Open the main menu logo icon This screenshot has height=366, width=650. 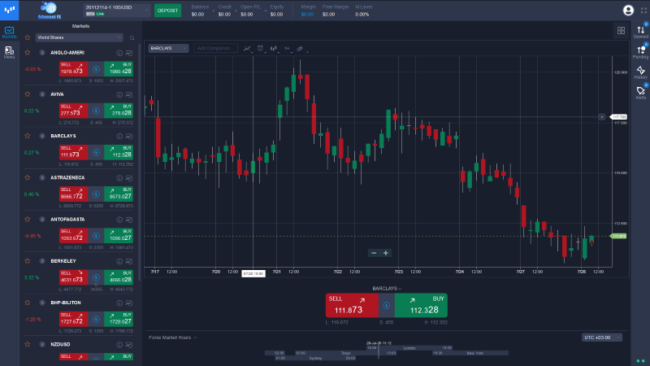[x=9, y=10]
